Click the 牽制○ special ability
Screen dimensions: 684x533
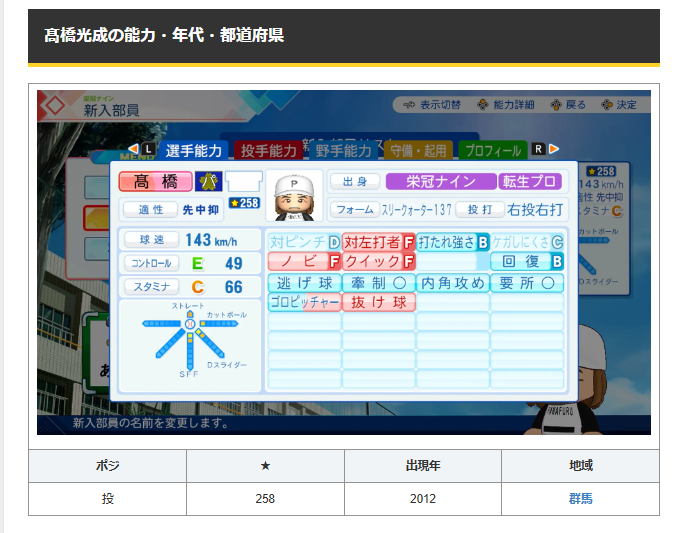coord(379,283)
